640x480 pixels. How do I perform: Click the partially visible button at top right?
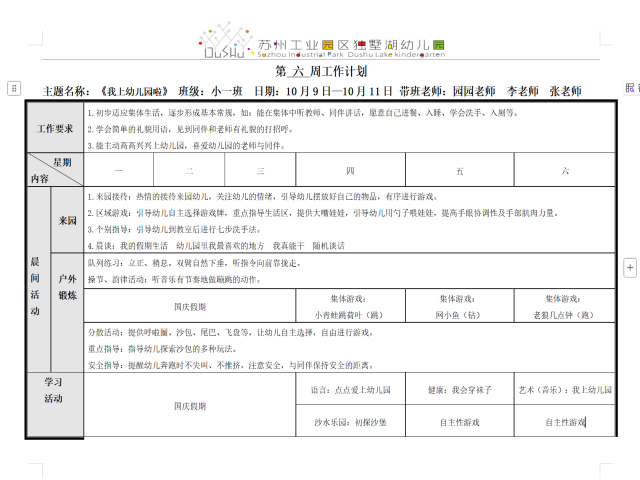point(631,88)
